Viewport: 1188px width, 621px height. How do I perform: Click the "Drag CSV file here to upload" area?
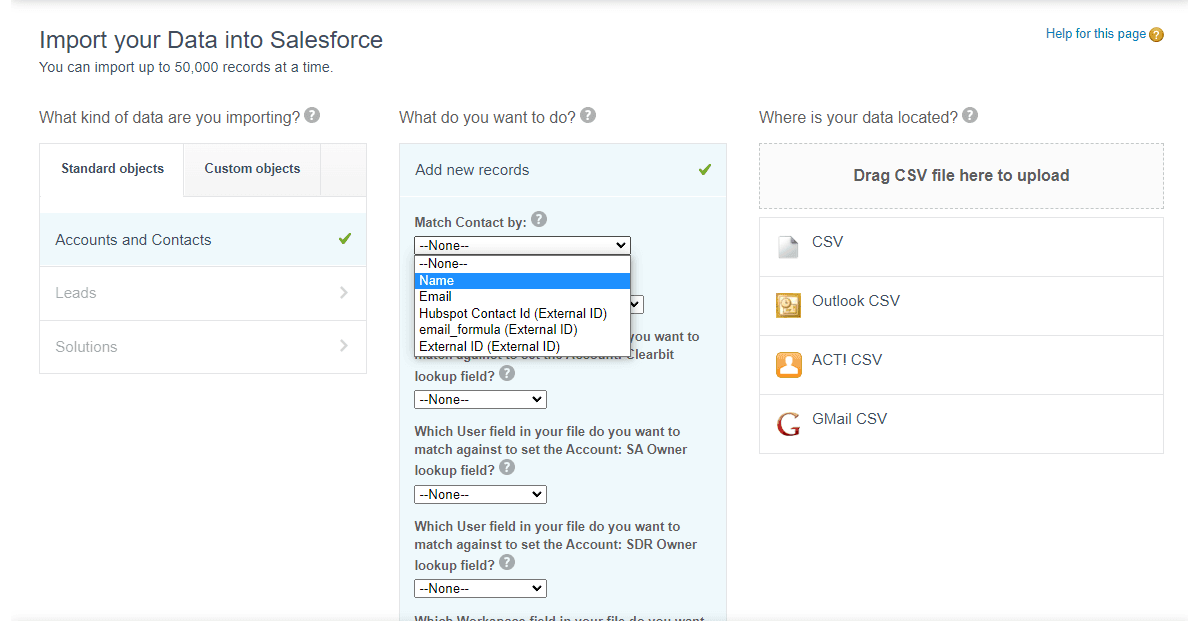961,176
